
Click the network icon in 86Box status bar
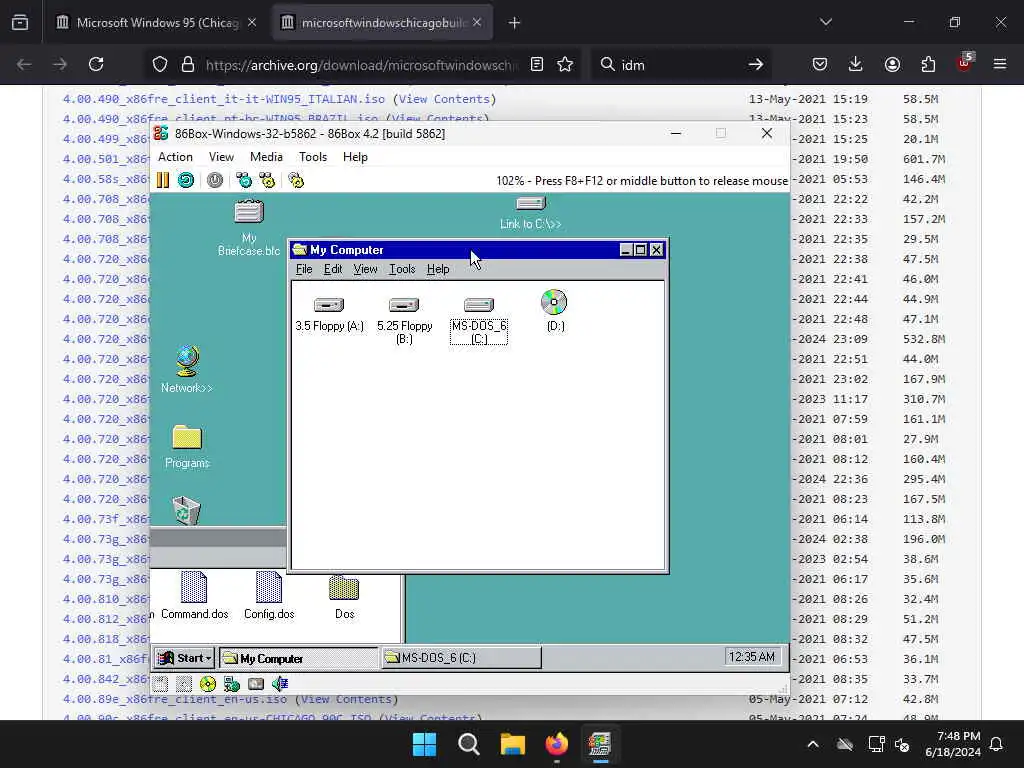pyautogui.click(x=231, y=684)
